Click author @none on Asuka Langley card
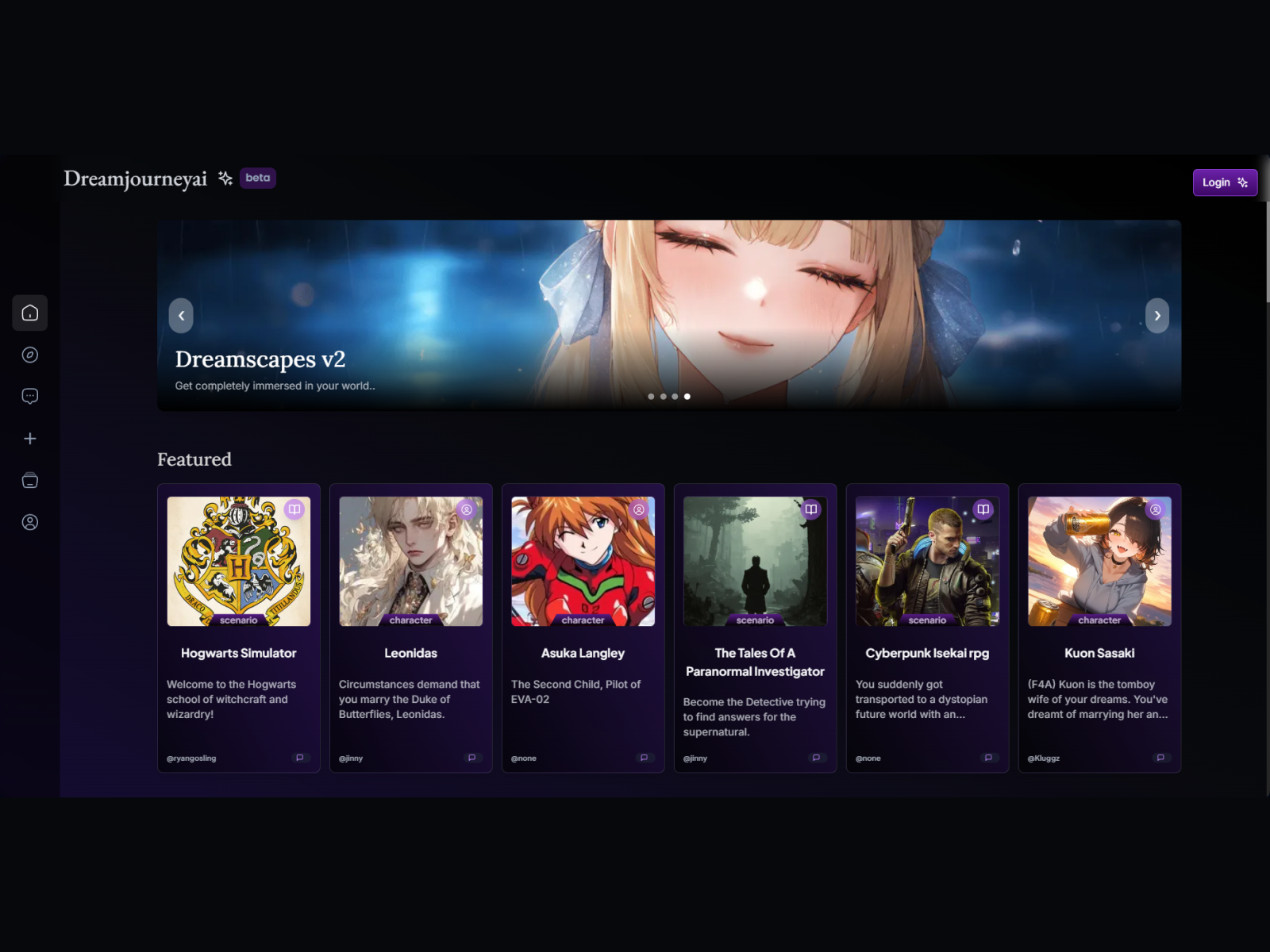The image size is (1270, 952). click(x=524, y=758)
